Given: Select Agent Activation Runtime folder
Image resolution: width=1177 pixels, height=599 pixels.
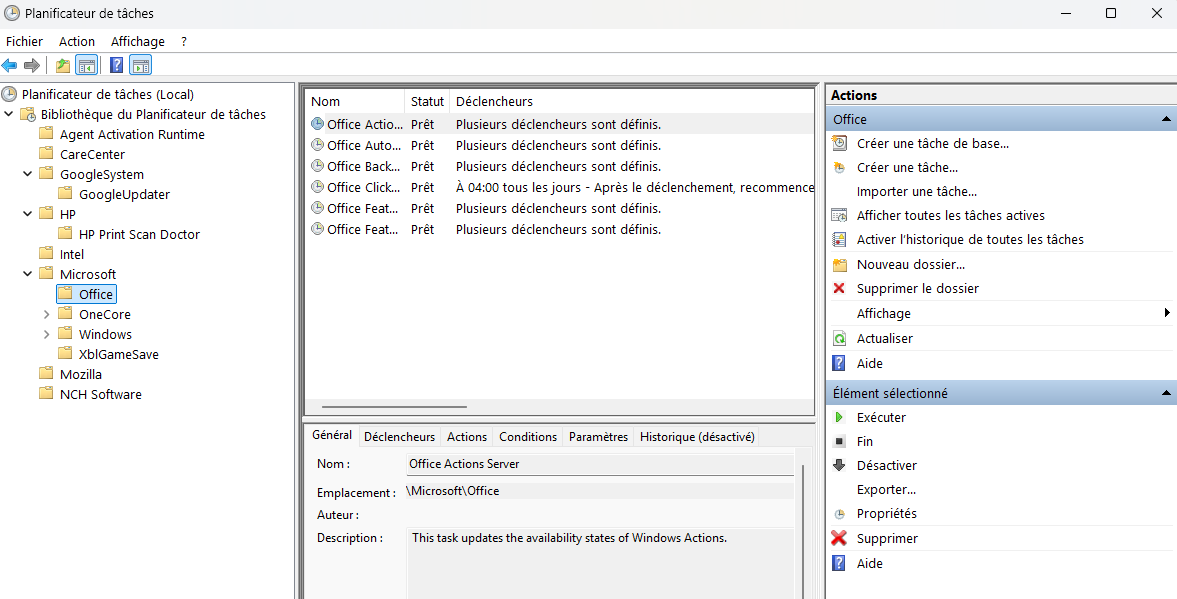Looking at the screenshot, I should (132, 134).
